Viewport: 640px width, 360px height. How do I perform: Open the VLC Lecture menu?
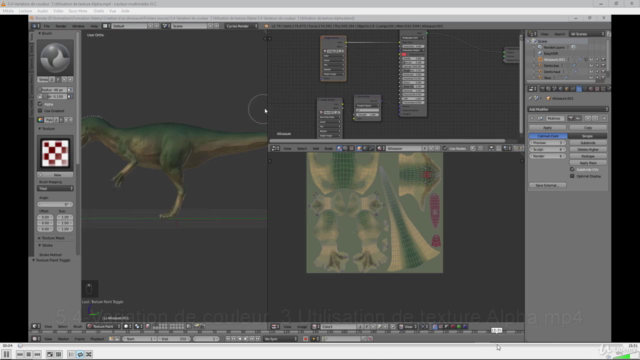click(25, 11)
